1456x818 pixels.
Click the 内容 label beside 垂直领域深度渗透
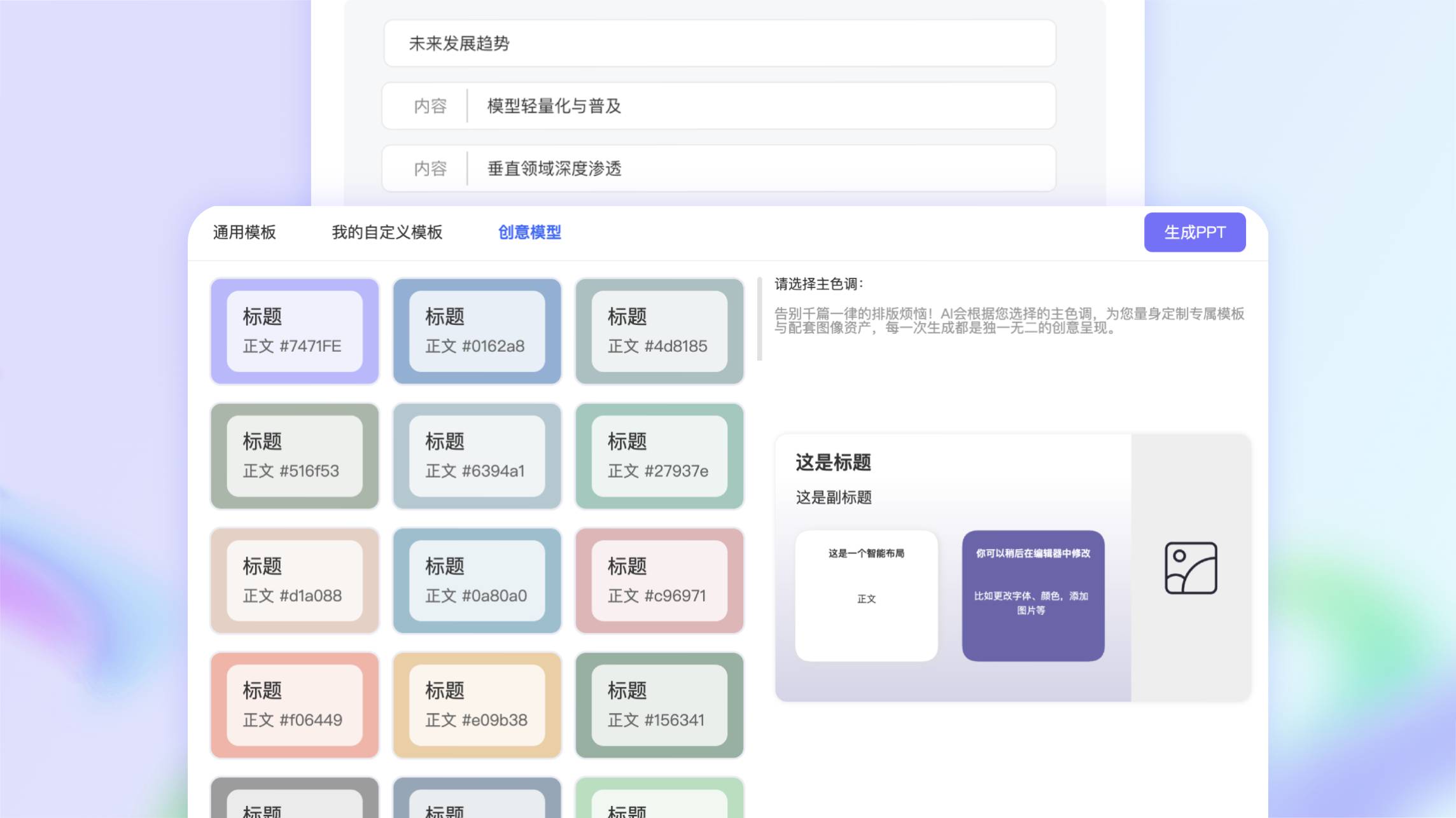coord(430,169)
